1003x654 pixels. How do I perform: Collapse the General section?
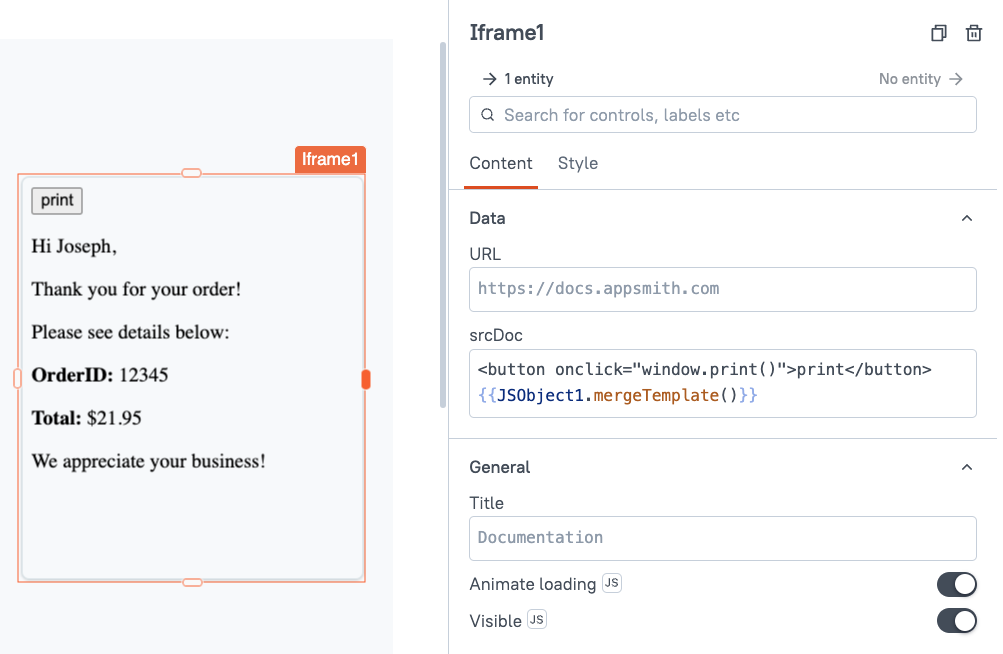966,466
